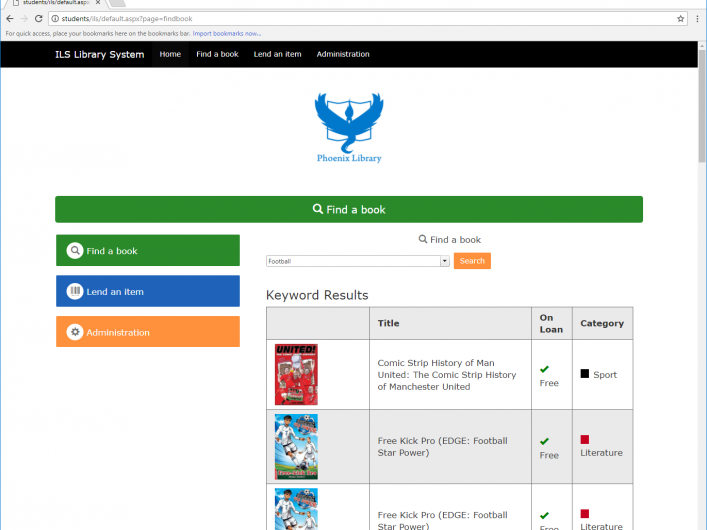Viewport: 707px width, 530px height.
Task: Click the new tab button next to the tab
Action: 117,2
